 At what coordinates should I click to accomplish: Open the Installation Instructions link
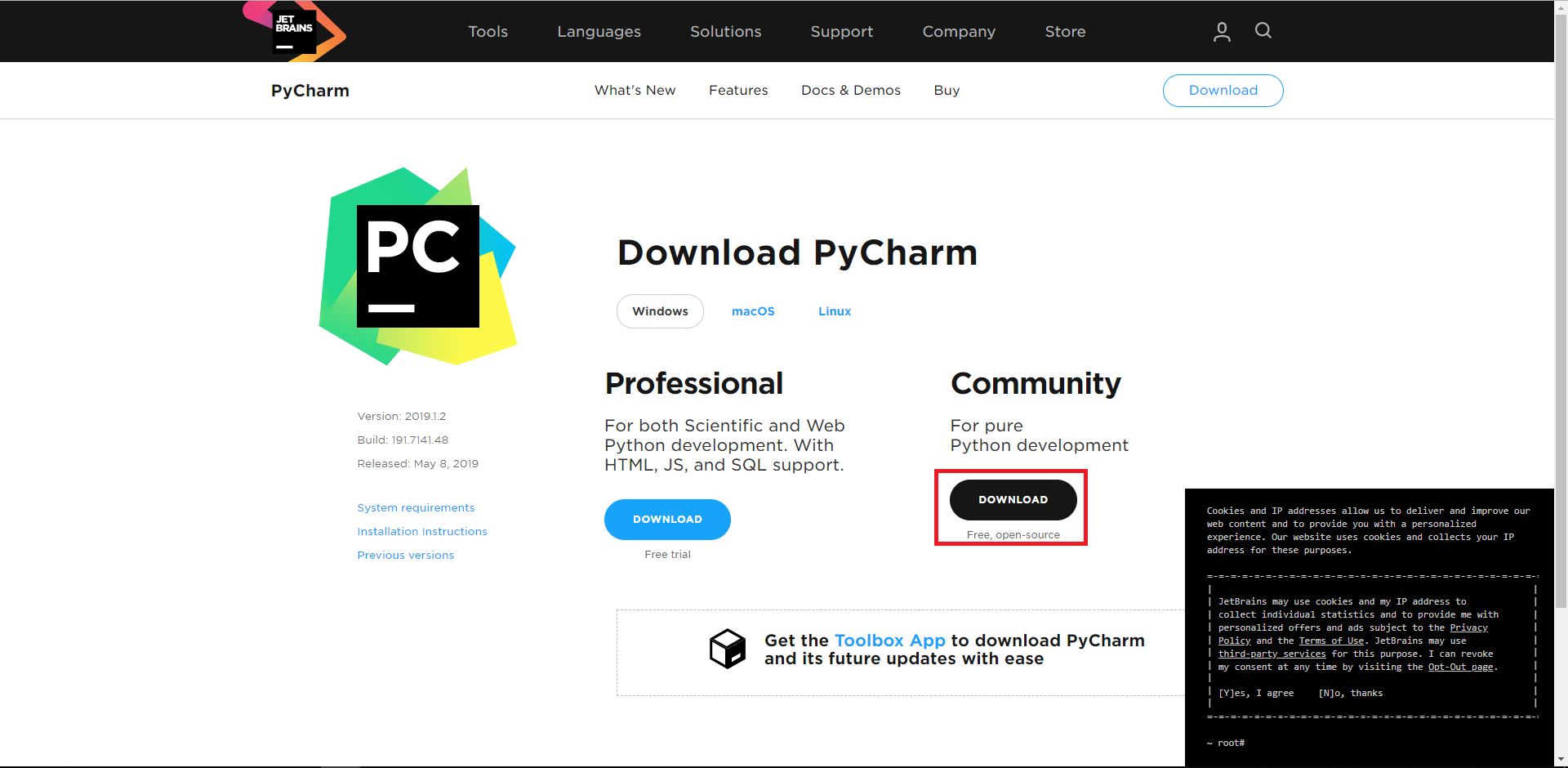pyautogui.click(x=422, y=531)
